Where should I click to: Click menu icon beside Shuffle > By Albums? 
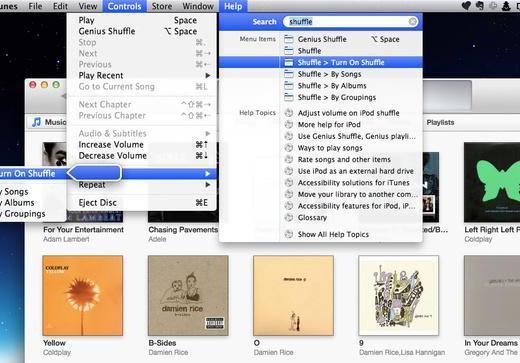[x=289, y=86]
